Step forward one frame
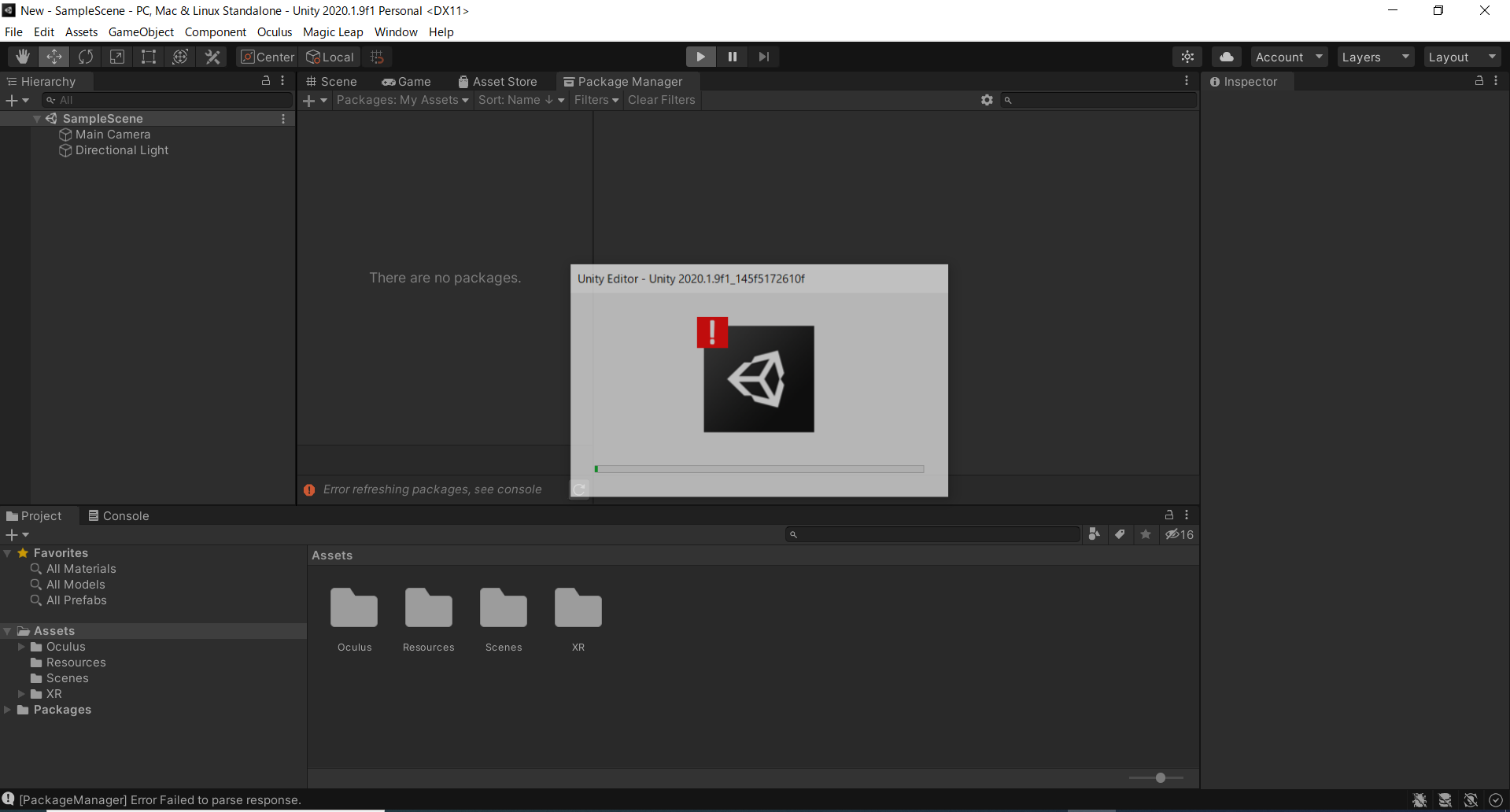The width and height of the screenshot is (1510, 812). click(763, 57)
